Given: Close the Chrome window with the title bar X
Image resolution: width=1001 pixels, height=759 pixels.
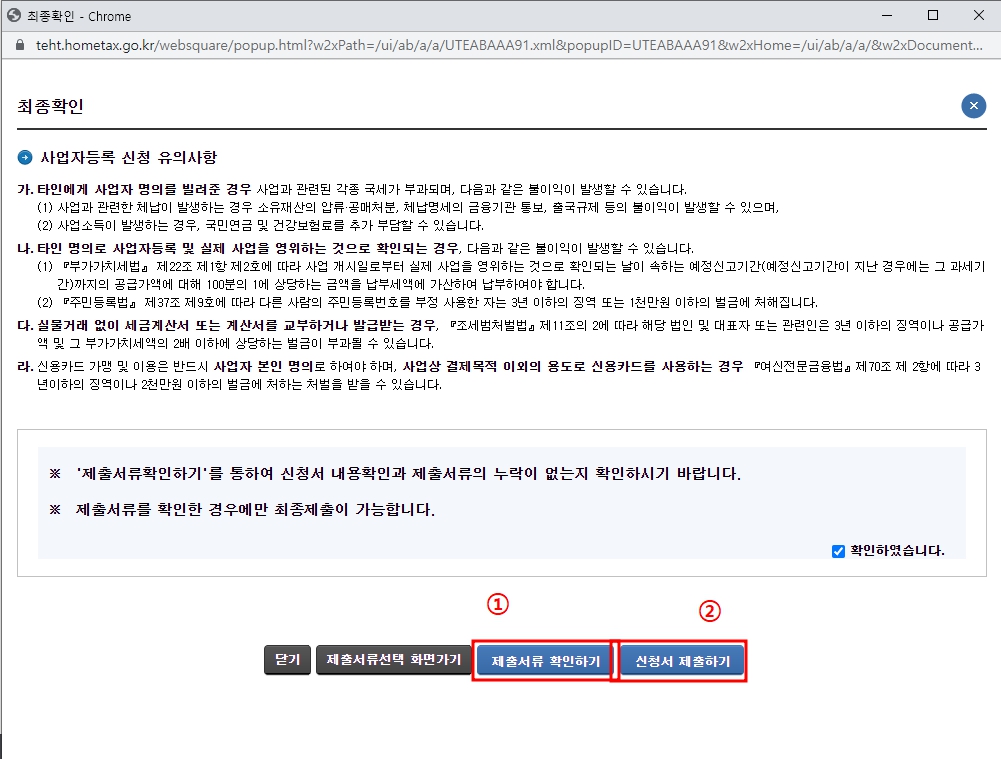Looking at the screenshot, I should pos(979,15).
